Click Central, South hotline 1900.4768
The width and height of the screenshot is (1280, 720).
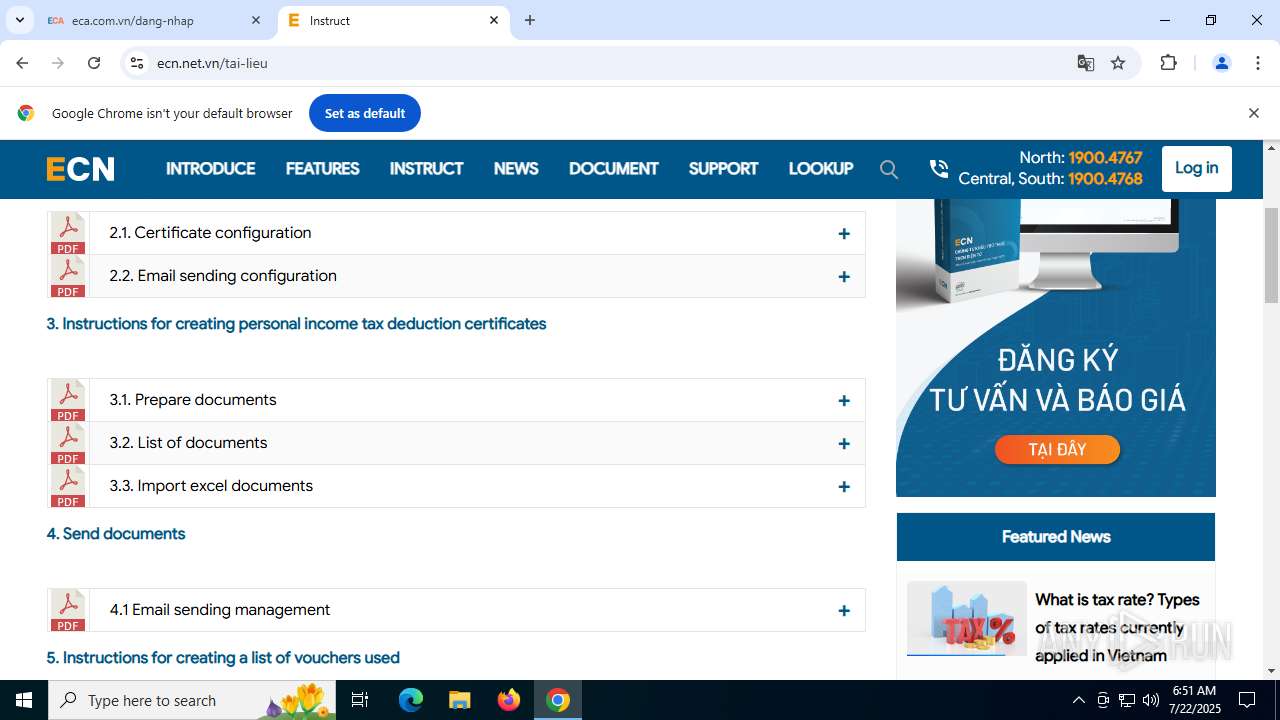(1105, 179)
